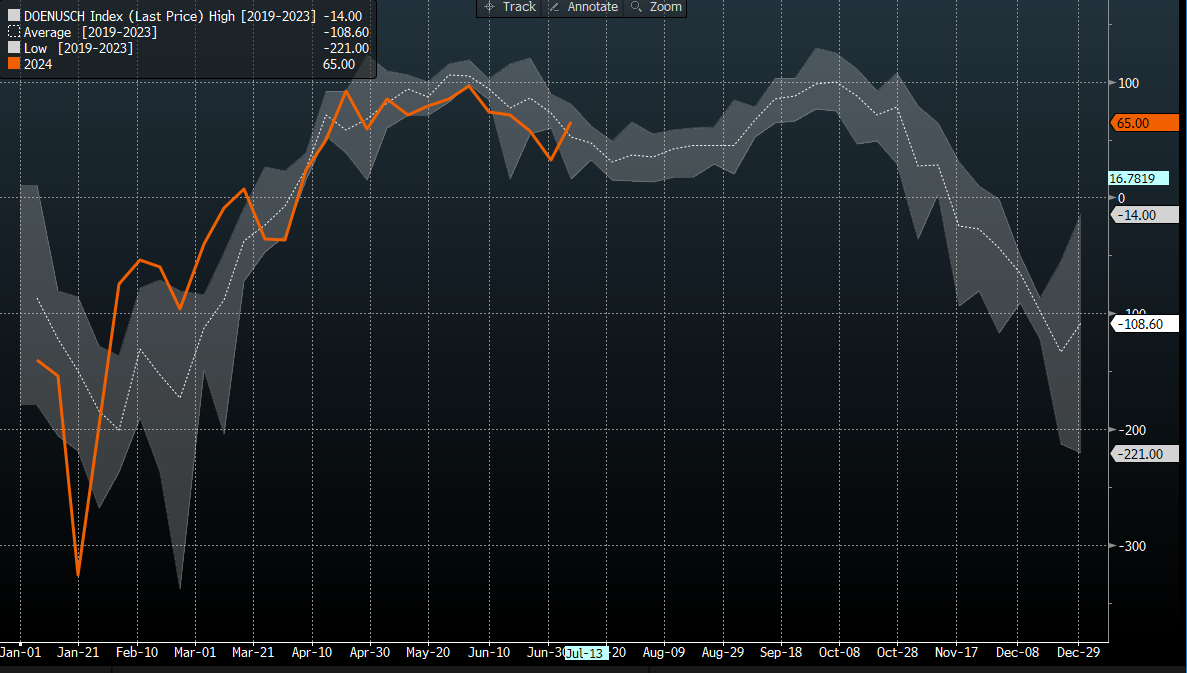Viewport: 1187px width, 673px height.
Task: Click the -108.60 axis value flag
Action: click(1145, 324)
